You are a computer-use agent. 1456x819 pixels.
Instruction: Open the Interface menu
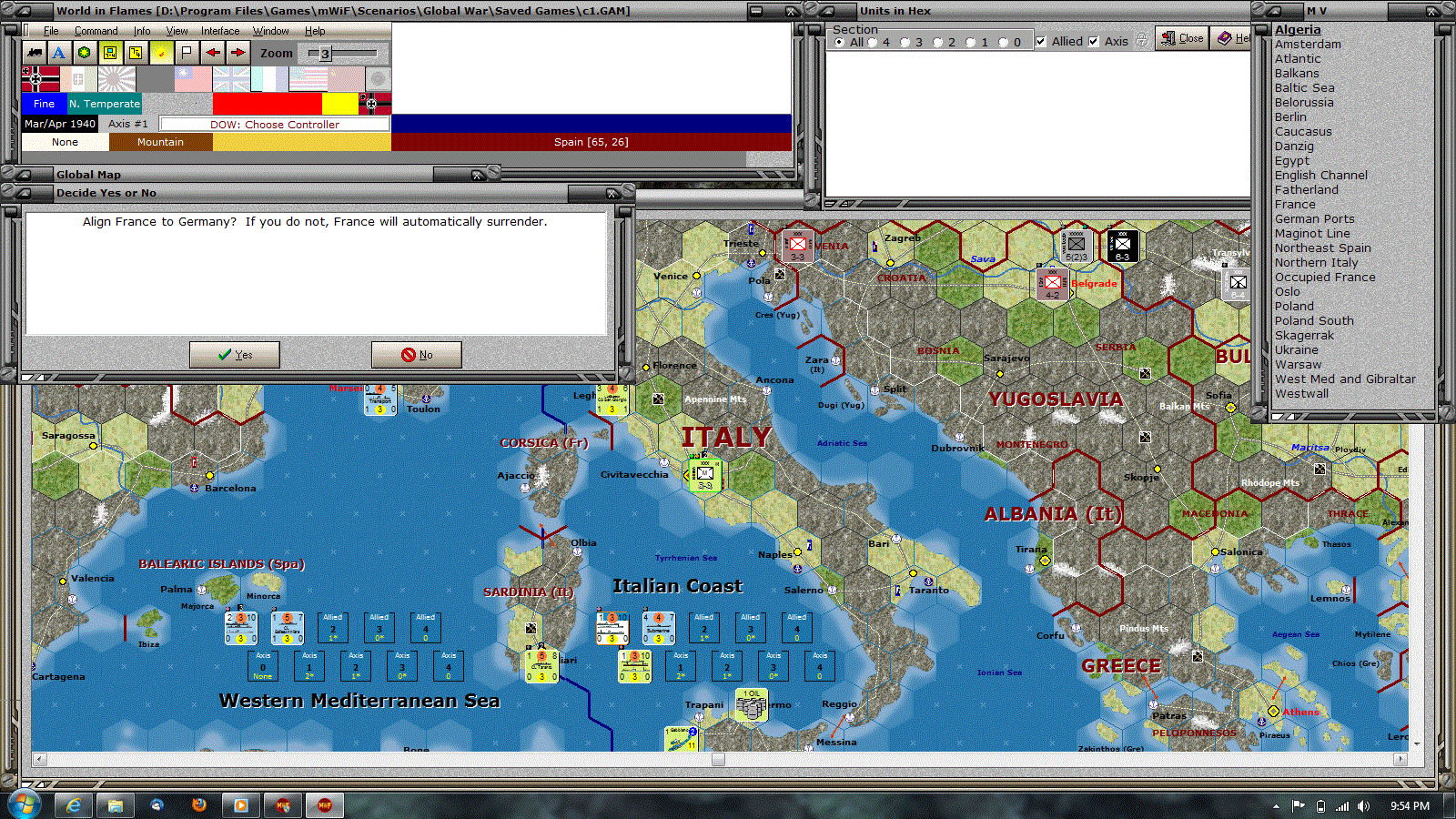point(220,31)
